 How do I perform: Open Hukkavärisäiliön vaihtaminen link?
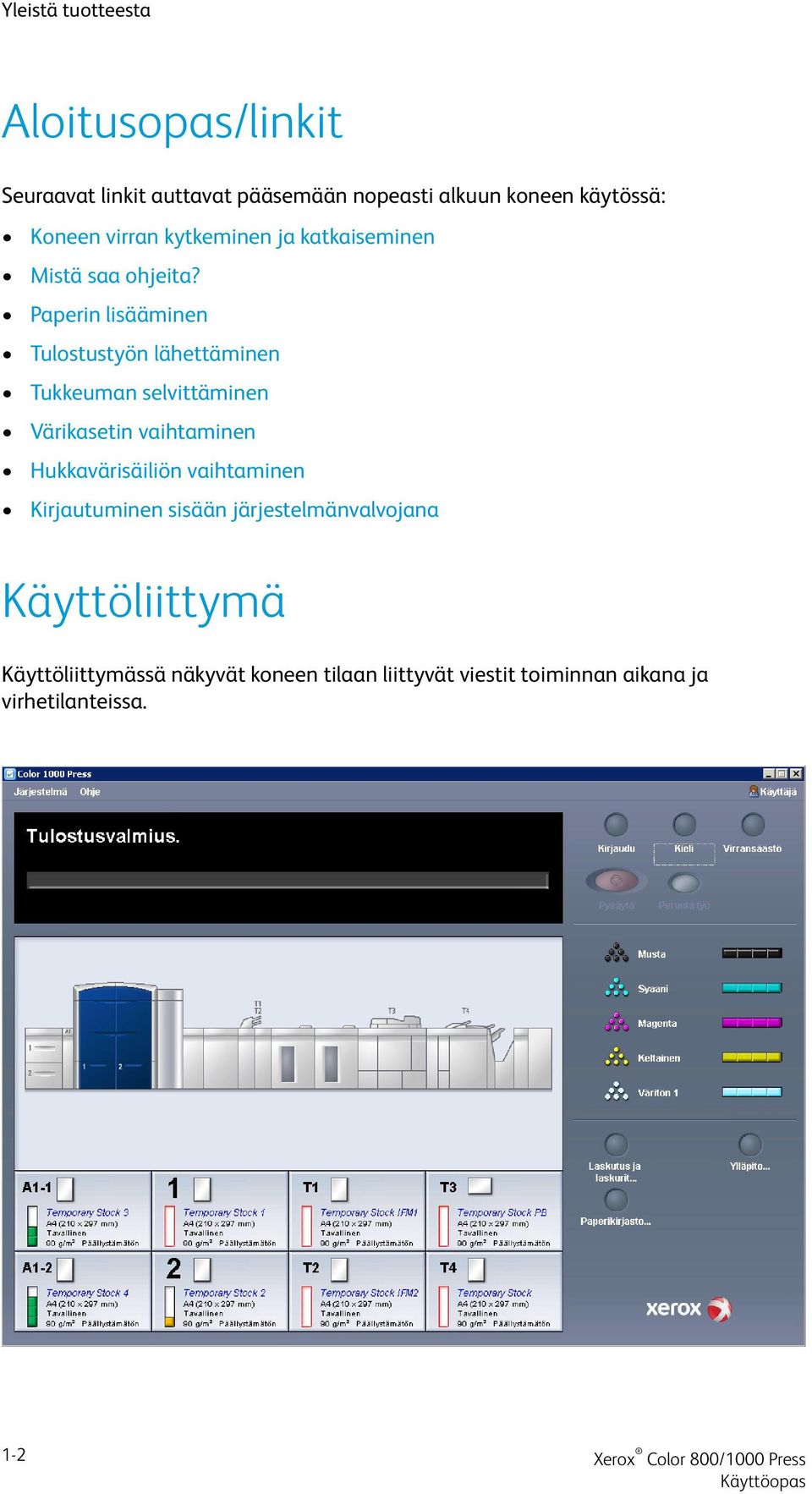[x=167, y=470]
